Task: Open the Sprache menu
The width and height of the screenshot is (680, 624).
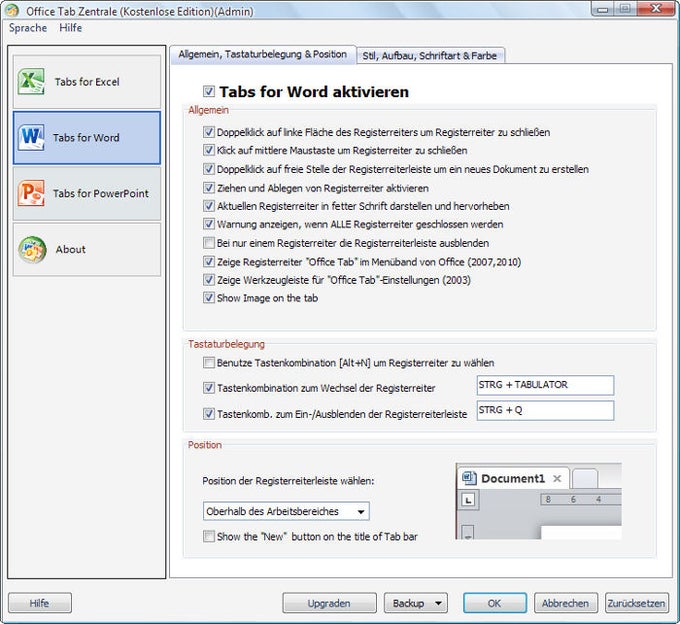Action: [28, 28]
